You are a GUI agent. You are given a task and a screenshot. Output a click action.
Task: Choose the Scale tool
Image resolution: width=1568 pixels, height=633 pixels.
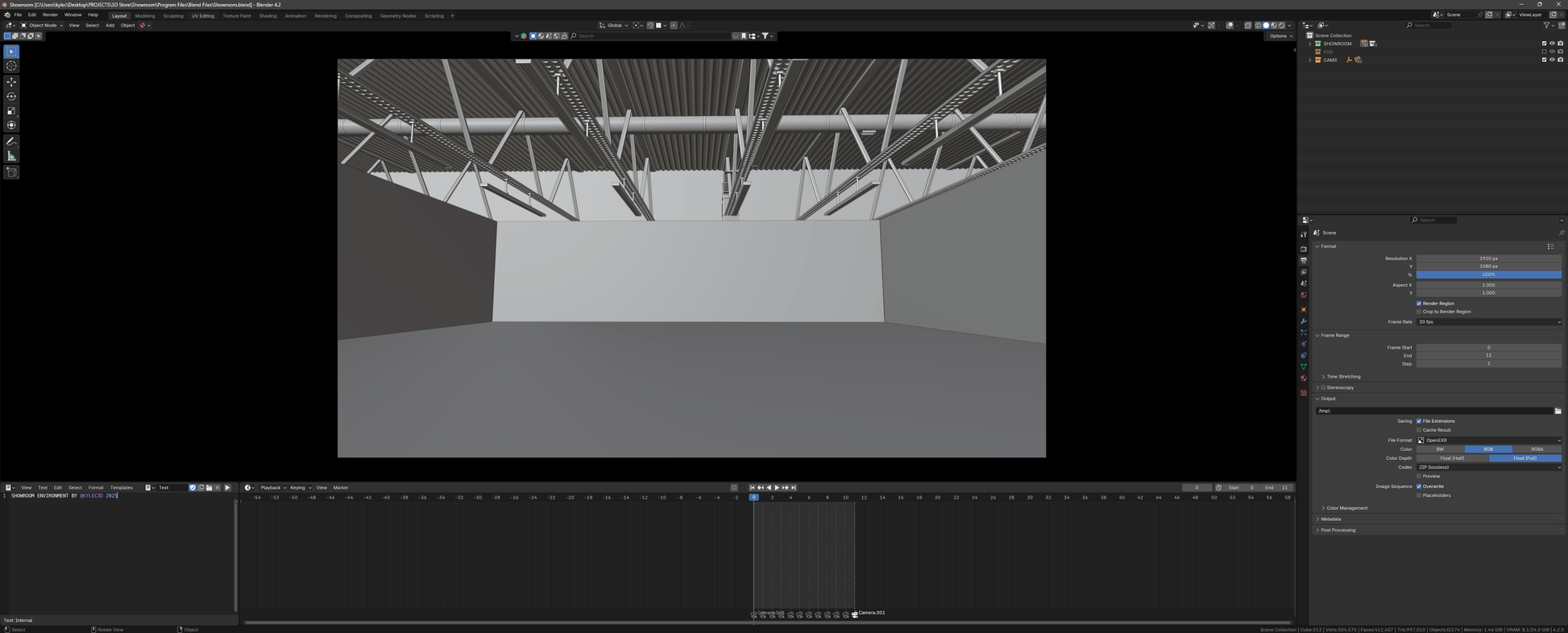[x=11, y=111]
